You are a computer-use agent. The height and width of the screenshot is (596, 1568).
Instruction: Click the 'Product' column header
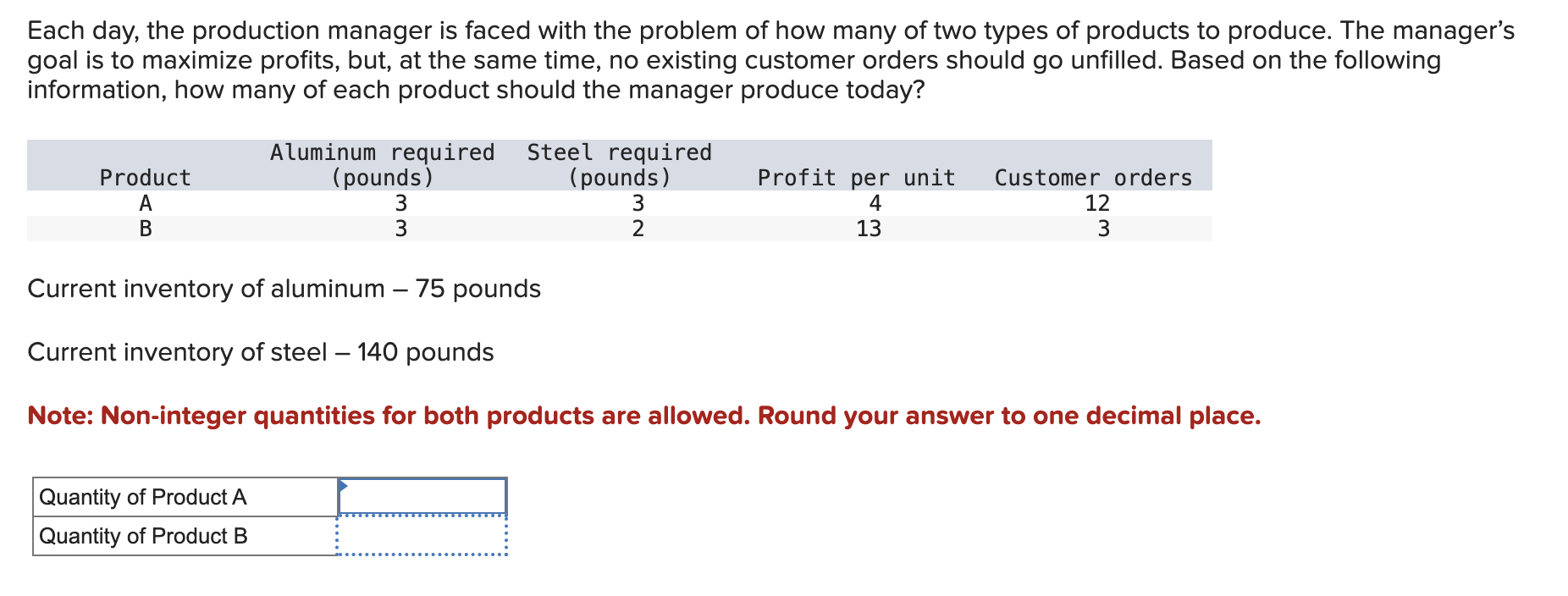click(x=144, y=178)
